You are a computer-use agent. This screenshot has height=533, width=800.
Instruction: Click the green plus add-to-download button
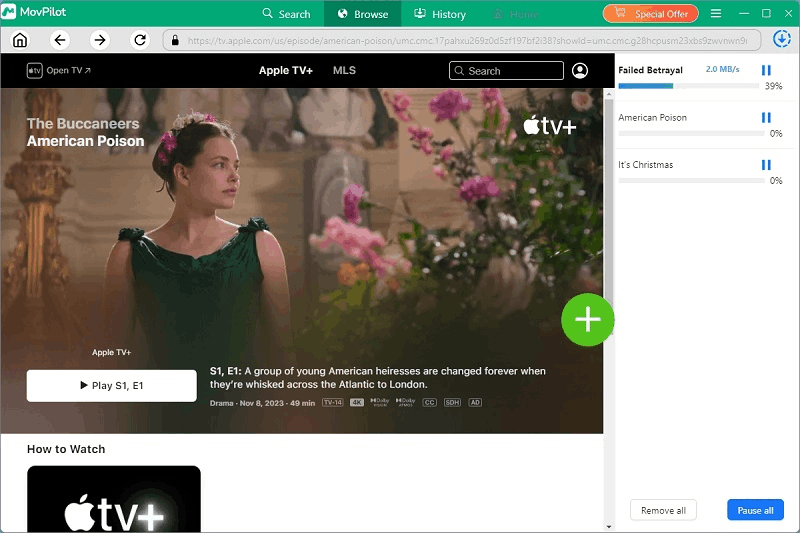pyautogui.click(x=587, y=320)
